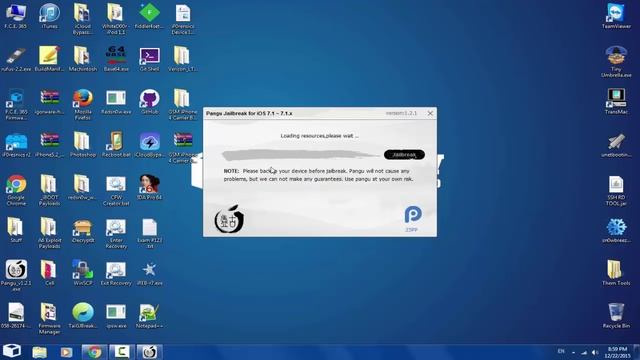Viewport: 640px width, 360px height.
Task: Open TransMac shortcut
Action: 616,102
